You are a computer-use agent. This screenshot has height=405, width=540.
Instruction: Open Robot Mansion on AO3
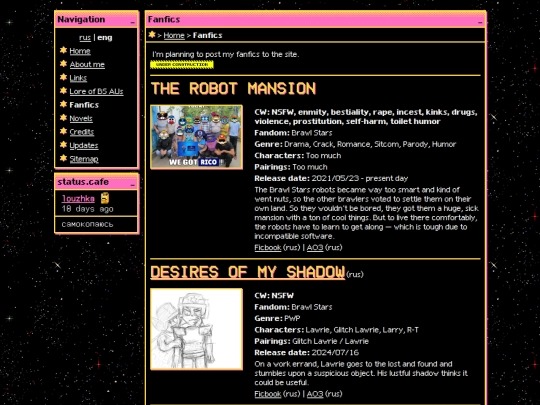pos(315,247)
